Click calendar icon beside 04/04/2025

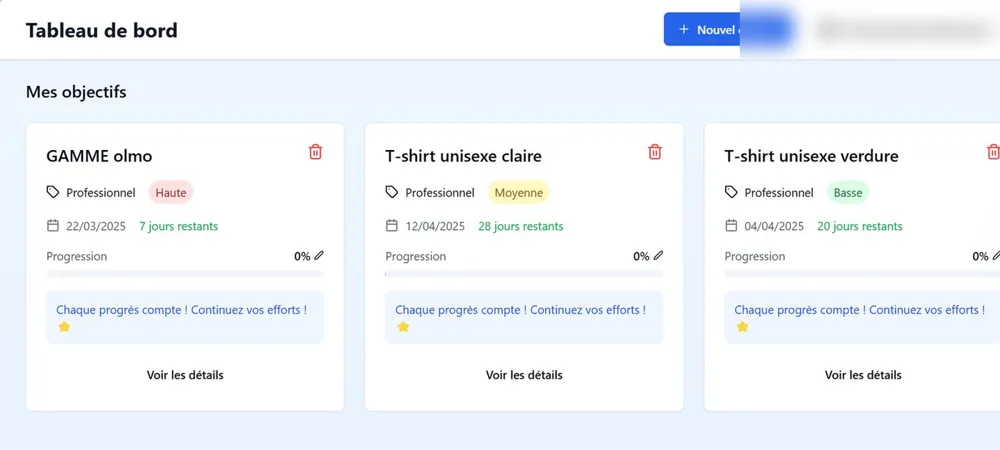click(x=731, y=226)
